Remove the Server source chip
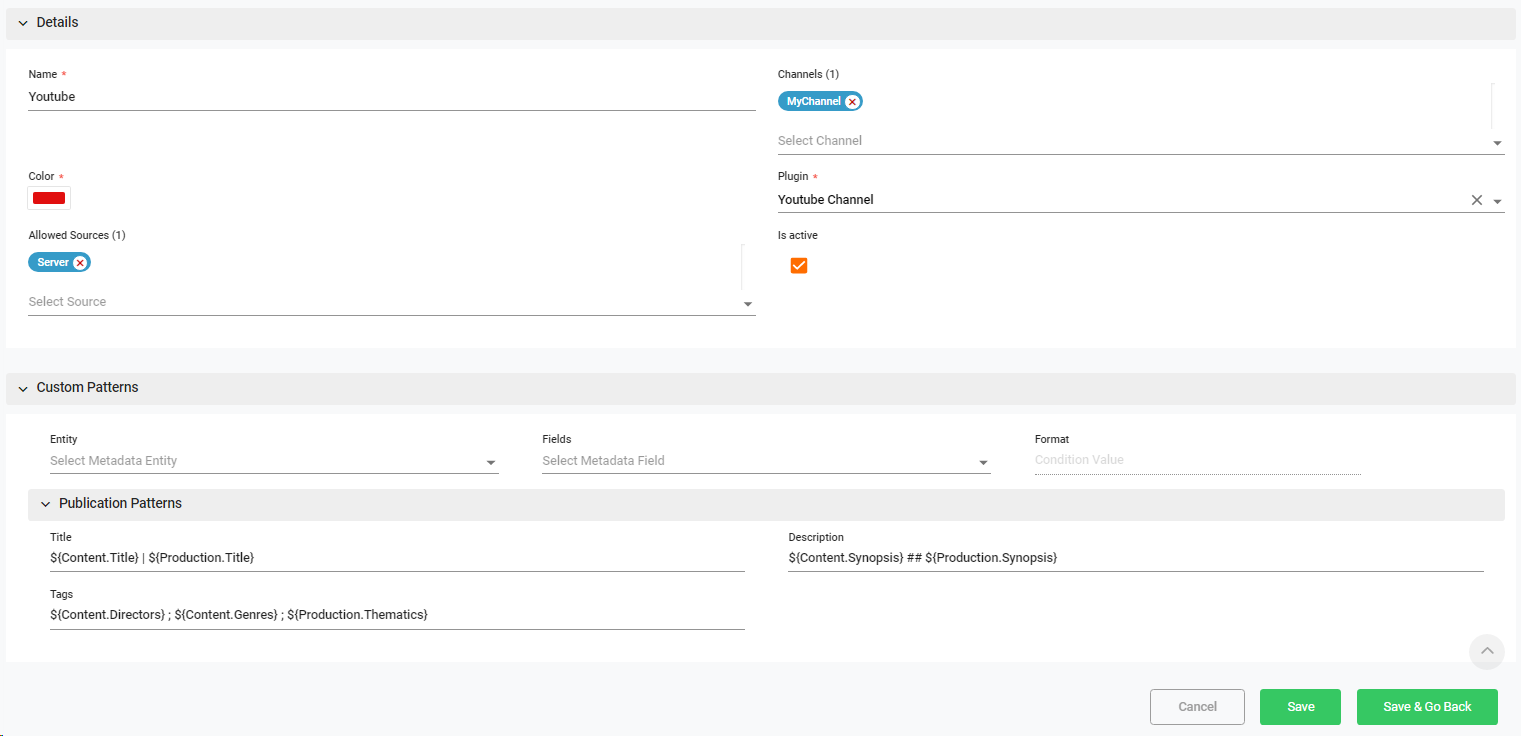This screenshot has height=736, width=1521. pyautogui.click(x=80, y=263)
